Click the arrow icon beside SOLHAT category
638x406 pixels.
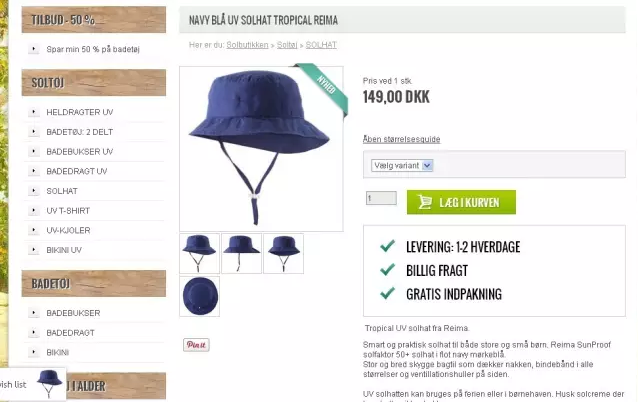[34, 191]
